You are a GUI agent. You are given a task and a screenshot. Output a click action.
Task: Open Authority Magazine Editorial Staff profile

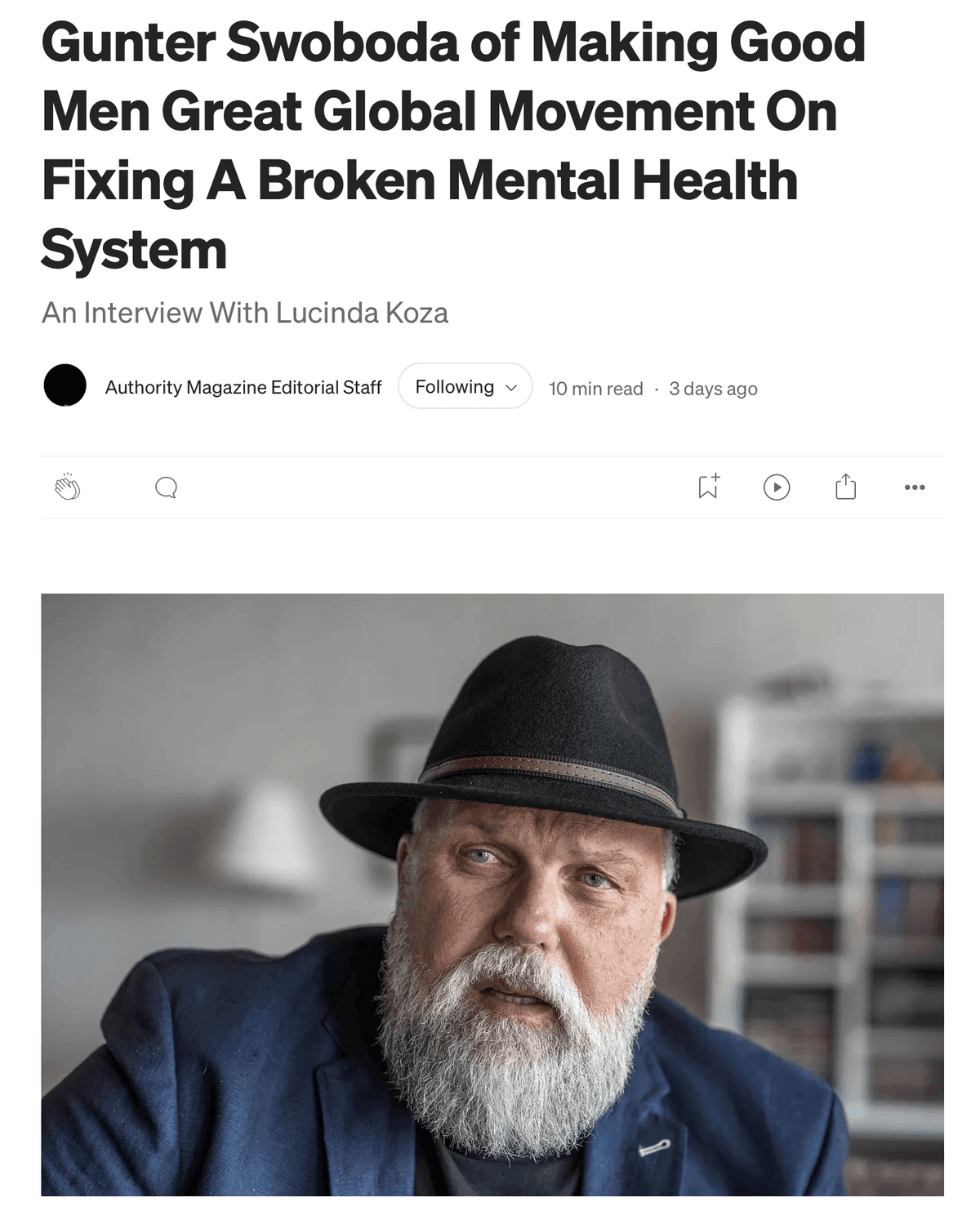pos(243,387)
